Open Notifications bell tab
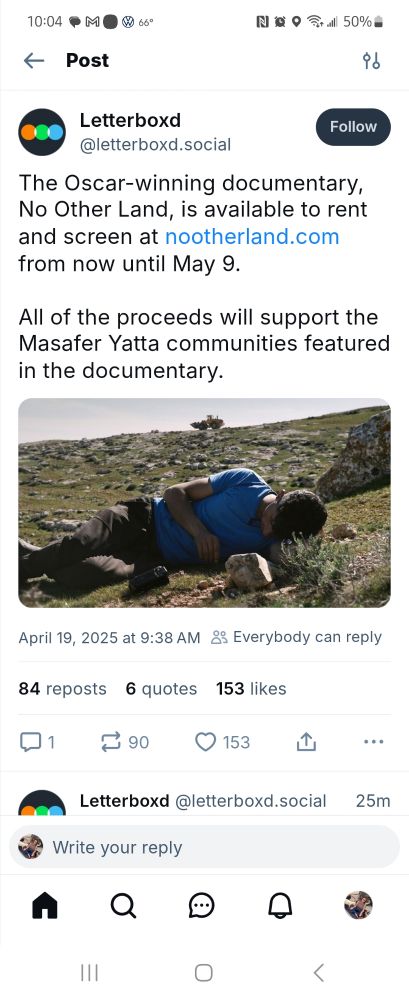409x1000 pixels. coord(280,905)
